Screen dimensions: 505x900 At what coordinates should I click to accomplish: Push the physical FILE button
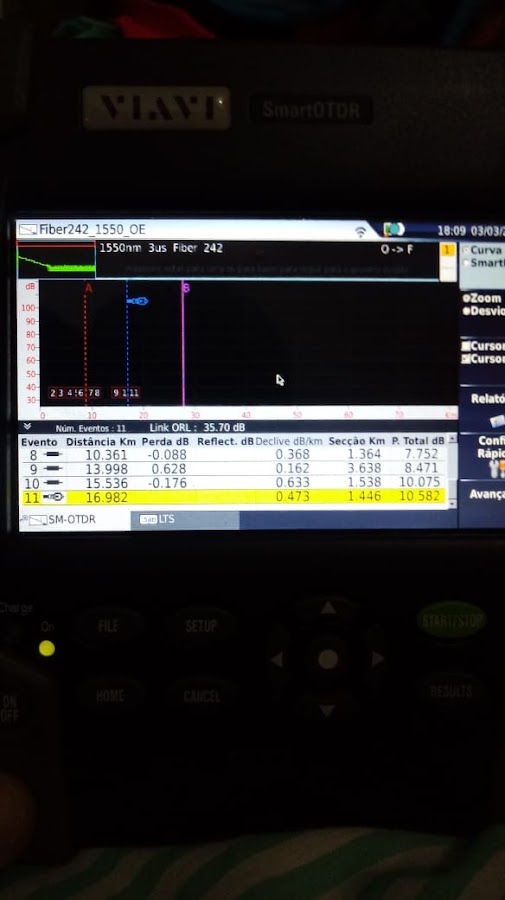click(x=108, y=626)
